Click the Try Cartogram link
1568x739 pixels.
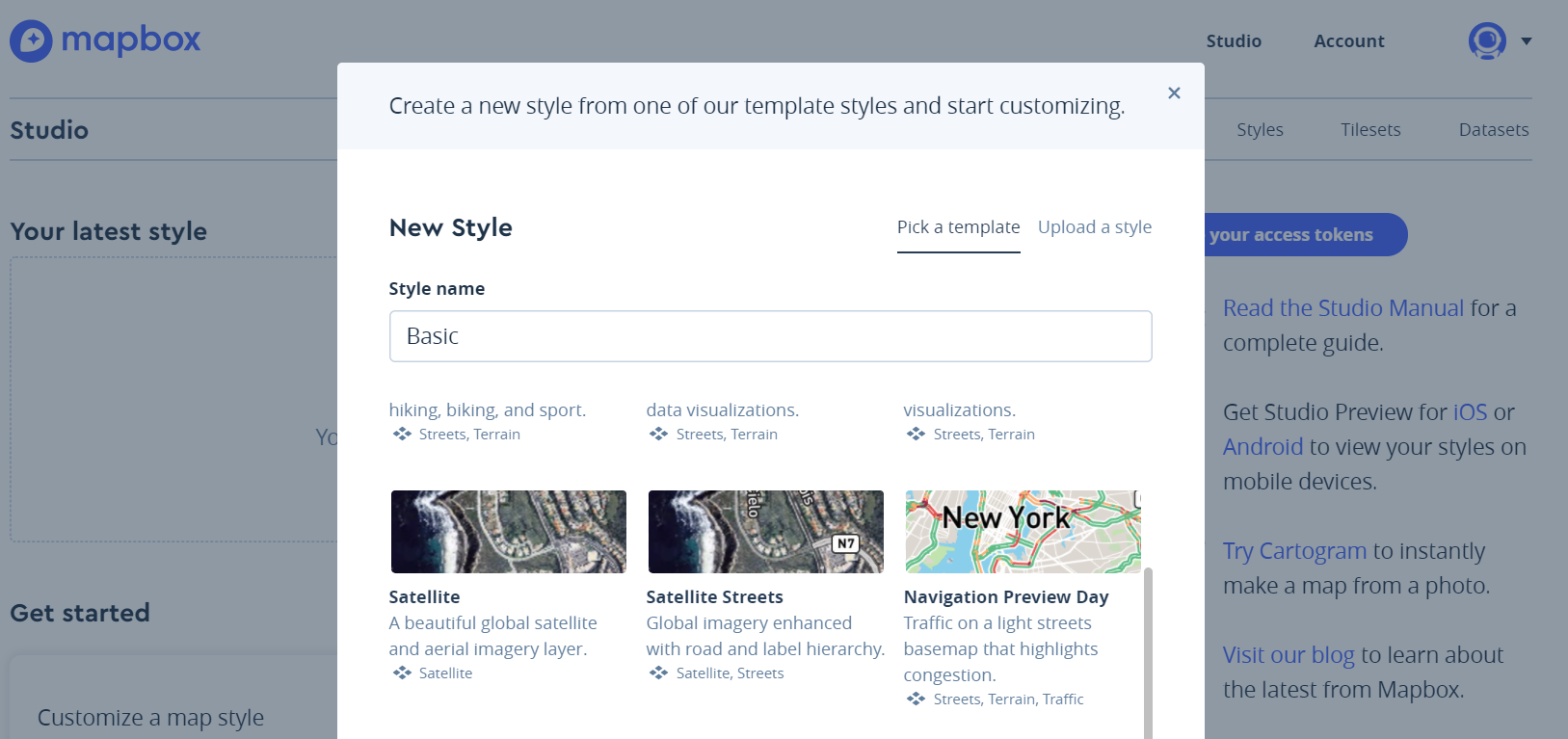[1294, 551]
